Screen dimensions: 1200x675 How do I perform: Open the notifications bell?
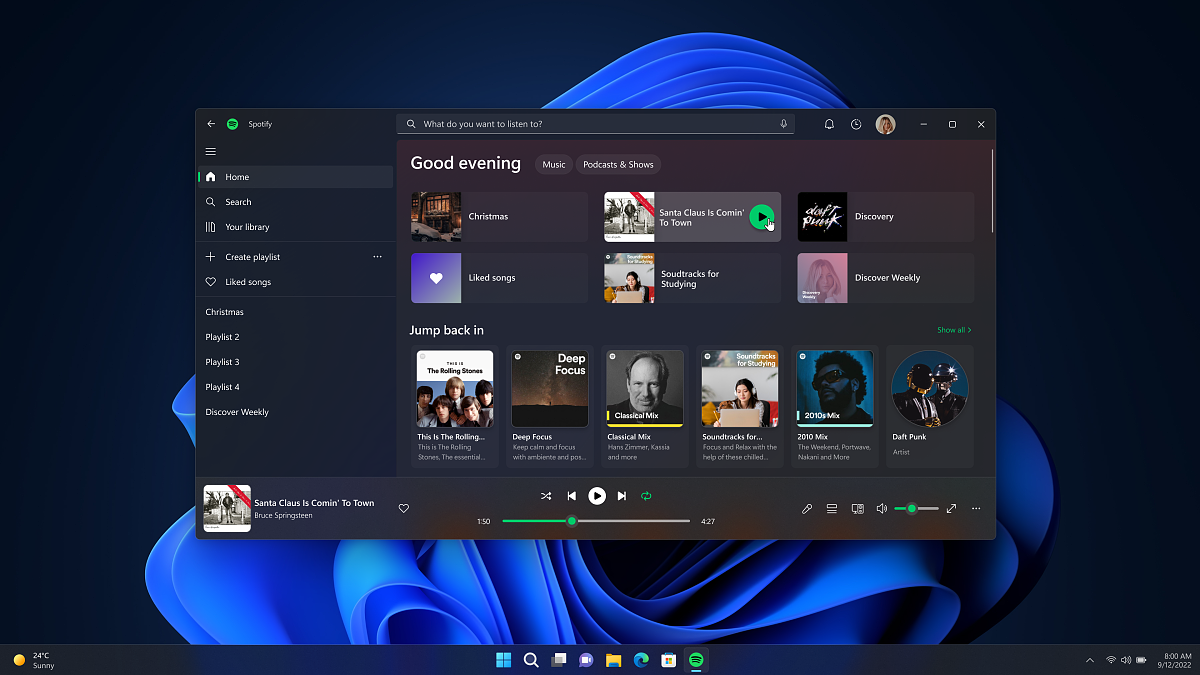tap(829, 124)
